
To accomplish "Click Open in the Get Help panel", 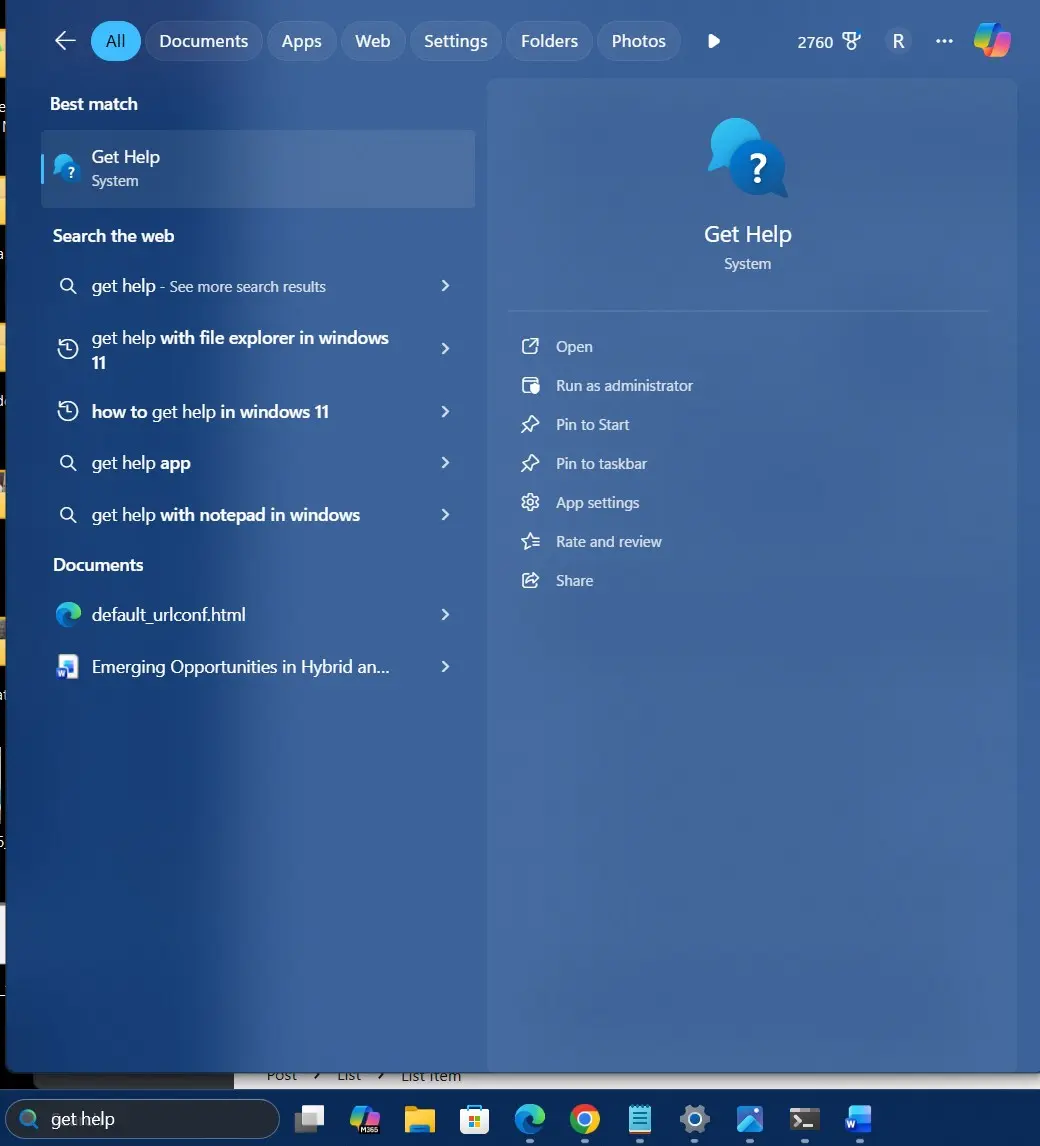I will coord(574,346).
